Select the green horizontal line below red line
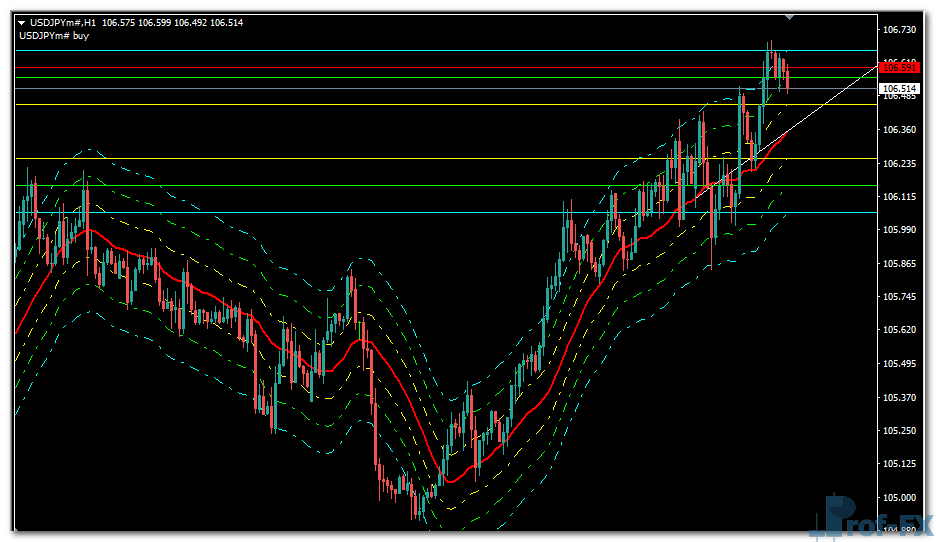 400,78
